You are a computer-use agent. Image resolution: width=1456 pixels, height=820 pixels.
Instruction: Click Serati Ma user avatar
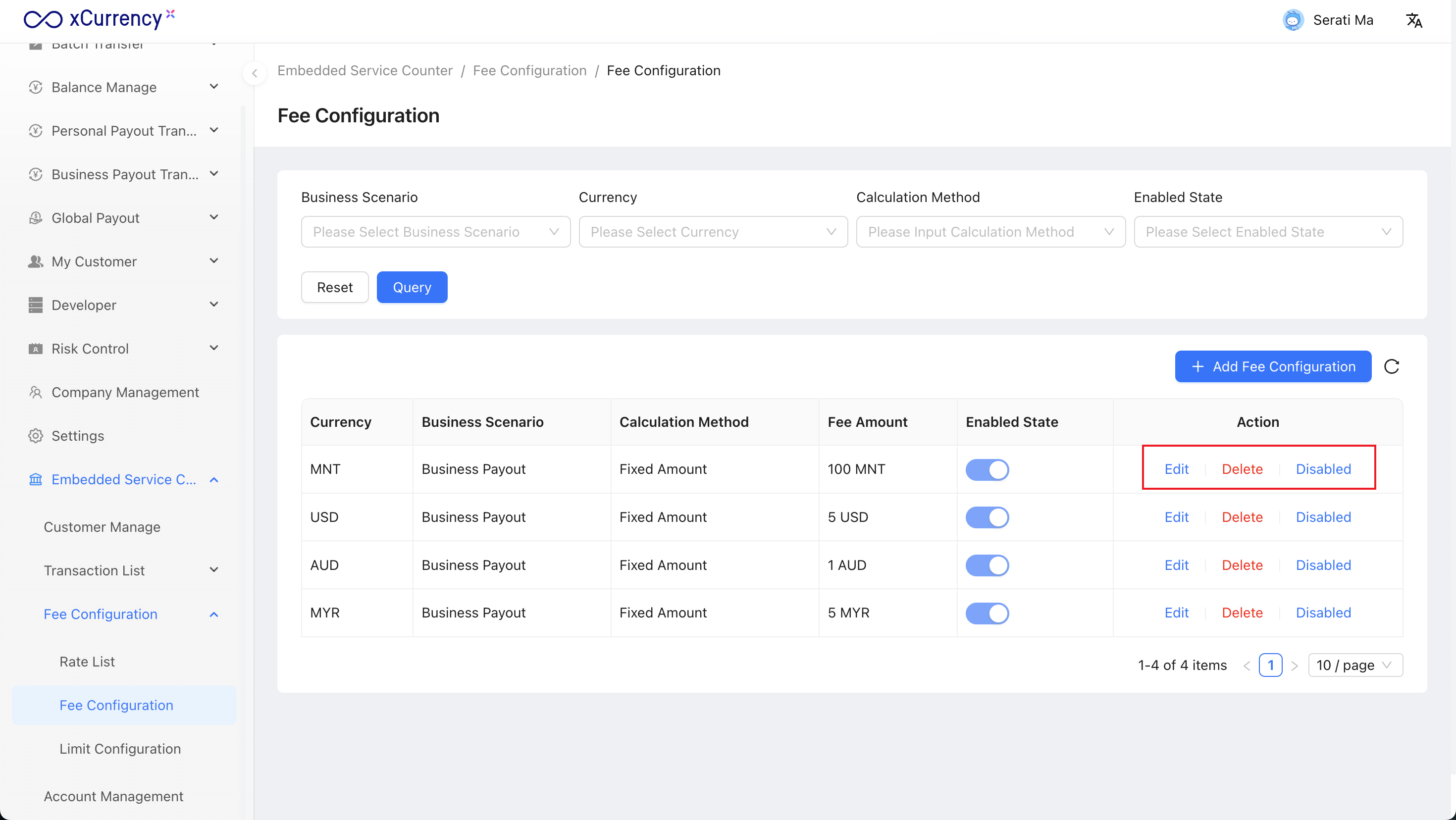(1293, 20)
